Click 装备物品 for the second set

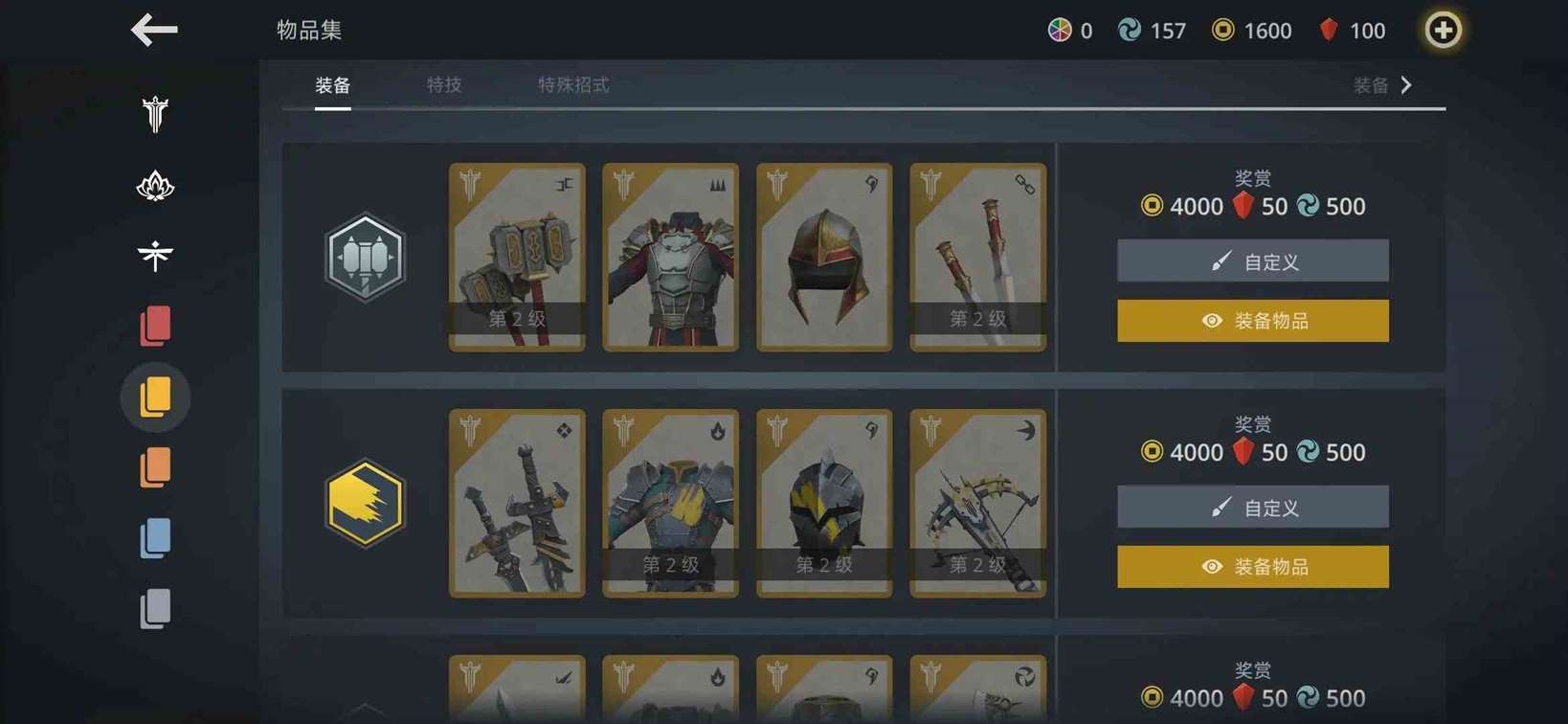pos(1253,567)
